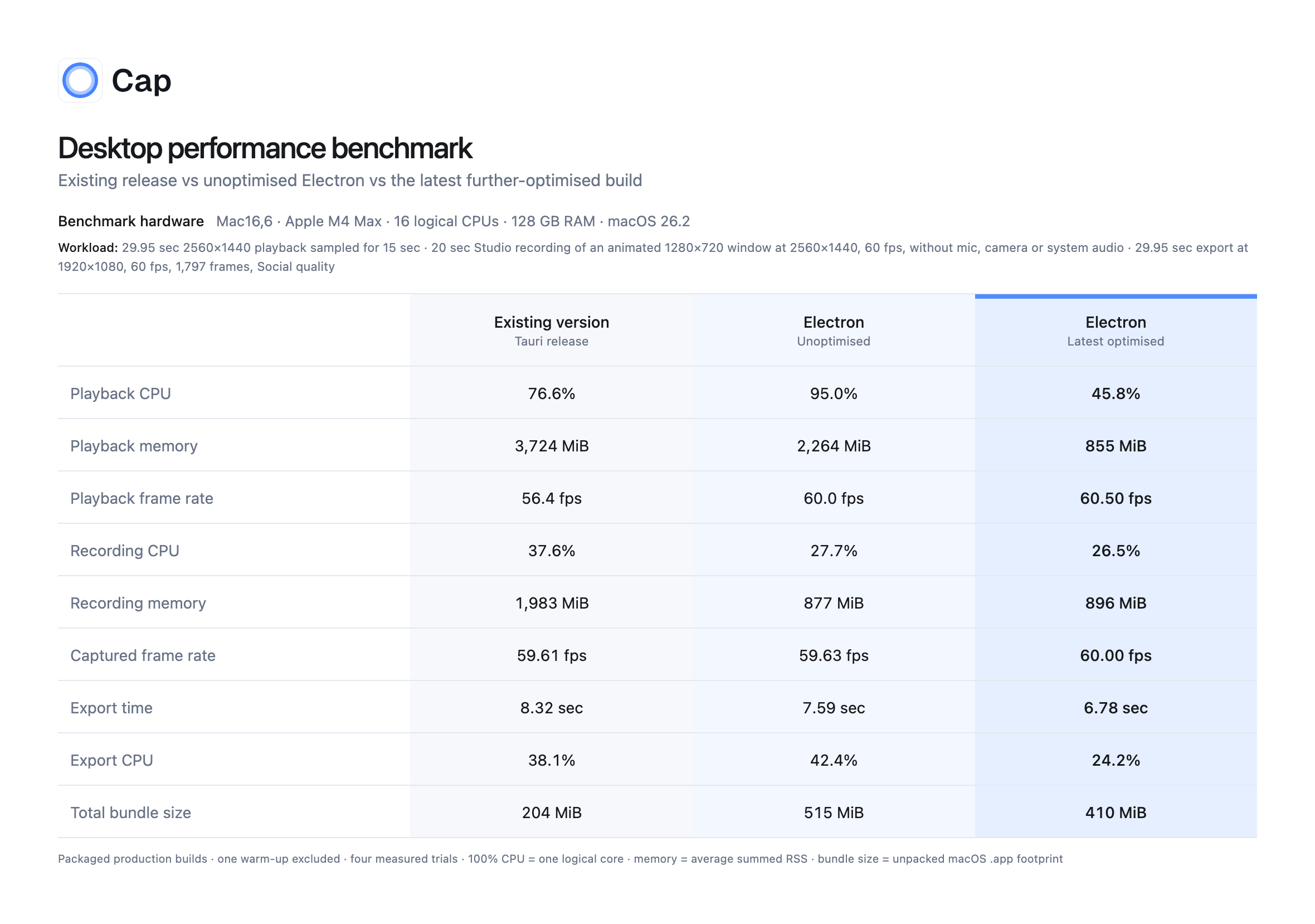Select the "Existing version" column header
Viewport: 1315px width, 924px height.
click(552, 331)
